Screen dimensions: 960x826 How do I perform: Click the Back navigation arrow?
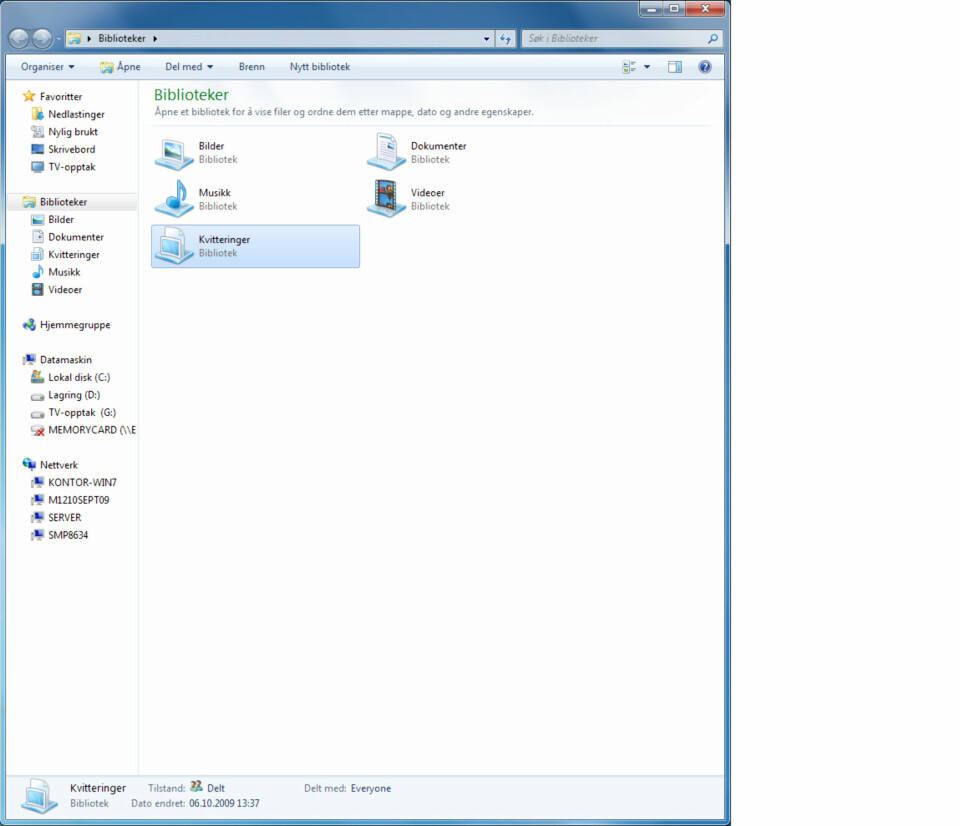pos(19,39)
